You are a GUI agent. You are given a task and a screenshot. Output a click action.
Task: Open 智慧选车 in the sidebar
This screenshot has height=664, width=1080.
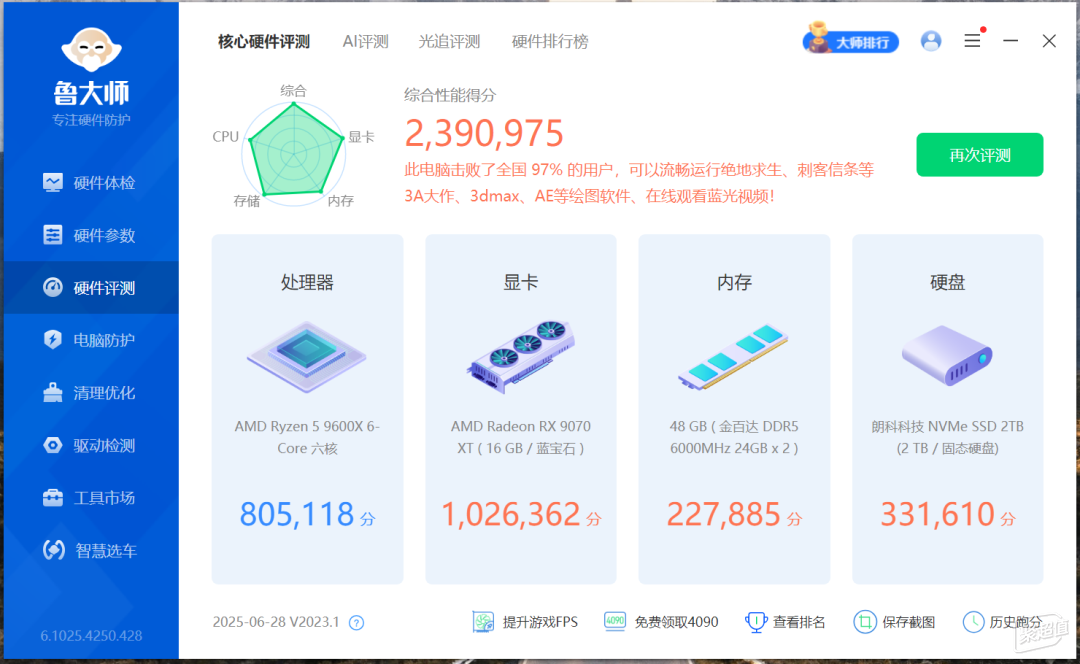click(x=91, y=550)
